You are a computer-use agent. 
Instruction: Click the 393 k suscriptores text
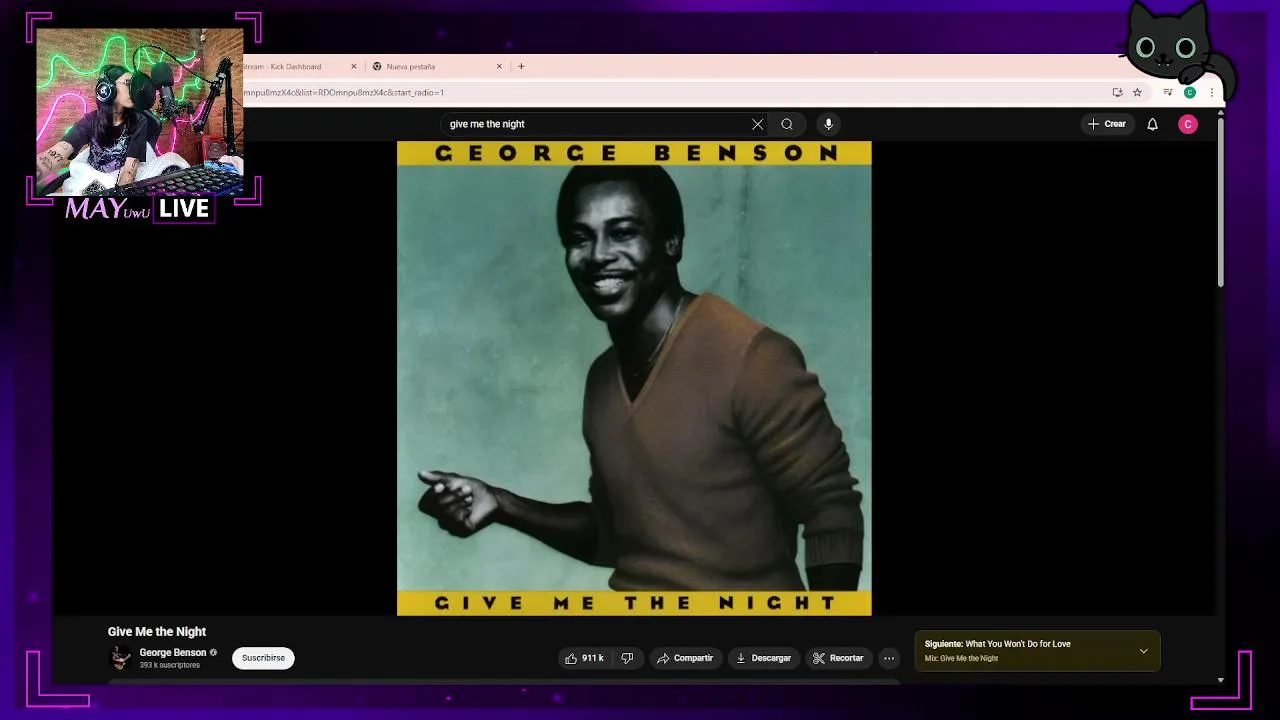tap(170, 665)
